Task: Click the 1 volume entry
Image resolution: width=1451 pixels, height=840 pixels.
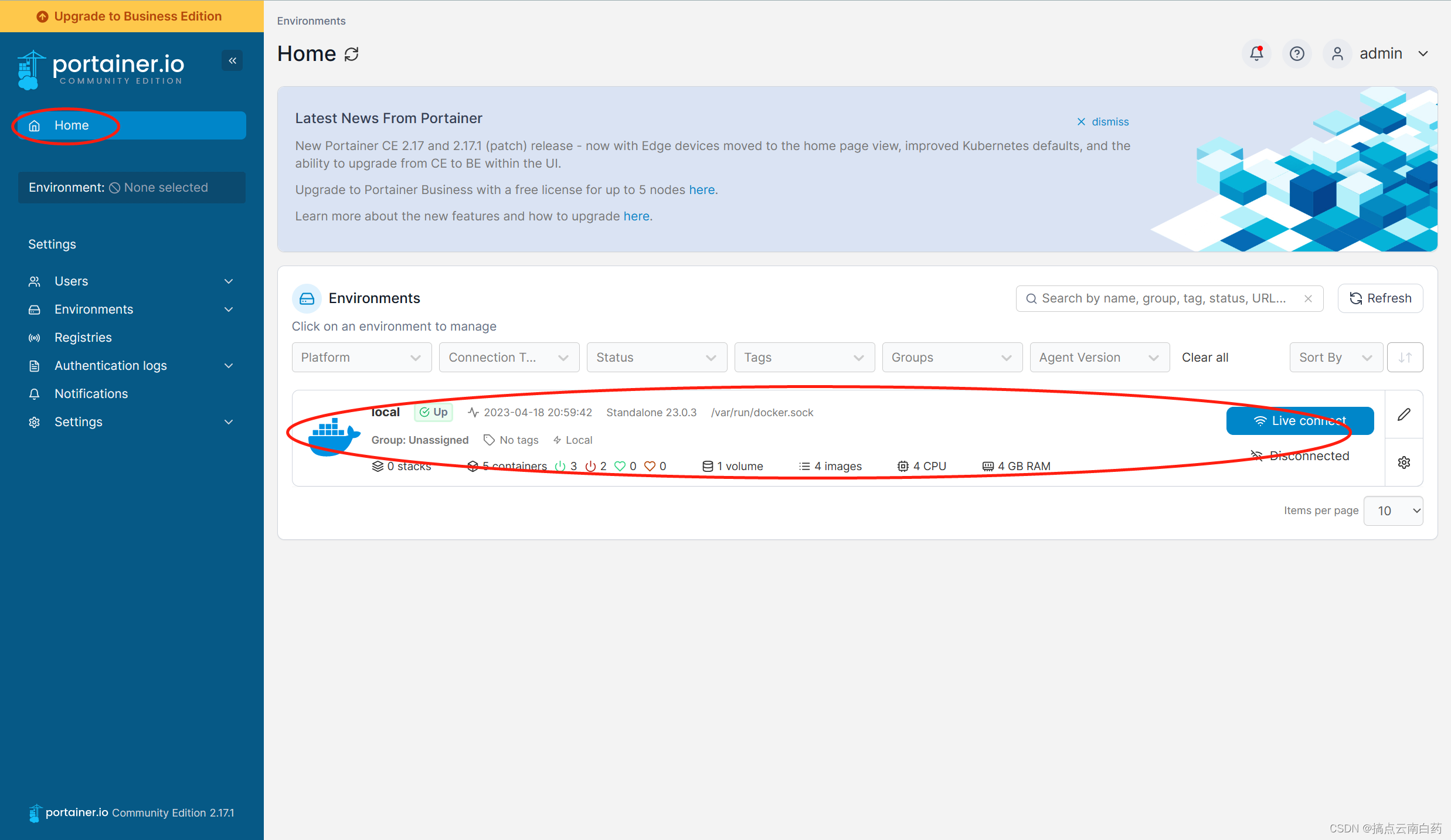Action: (x=733, y=466)
